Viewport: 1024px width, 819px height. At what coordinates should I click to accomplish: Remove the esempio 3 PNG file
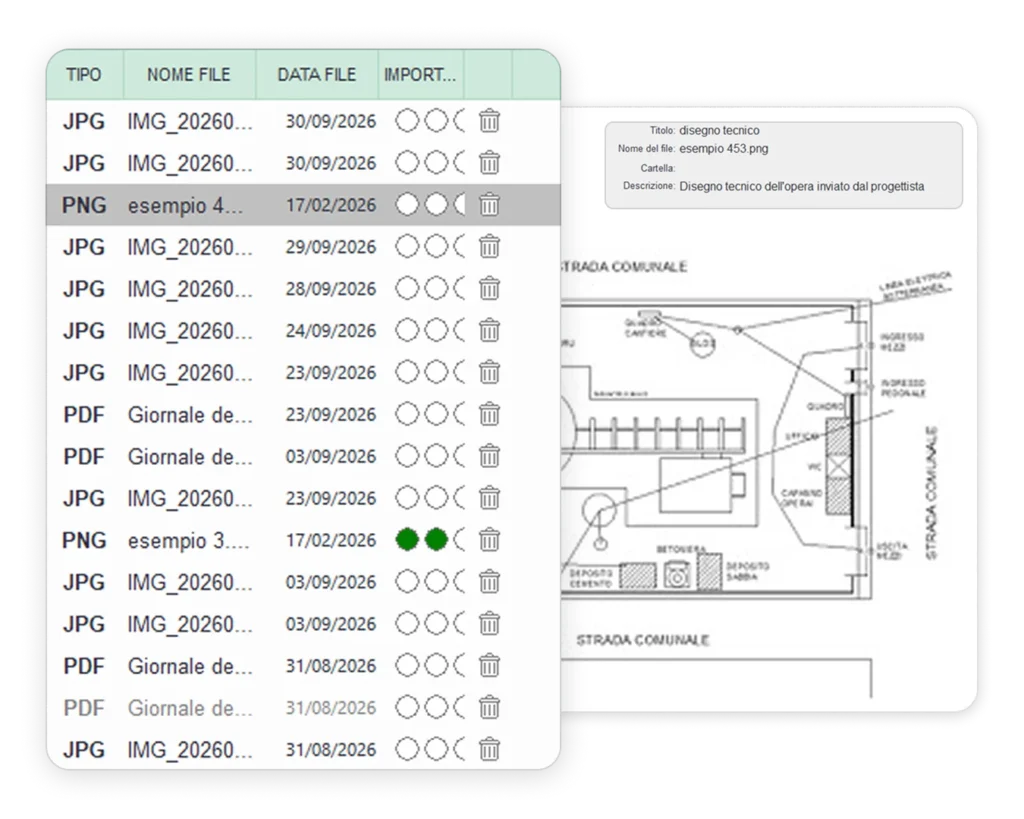click(x=489, y=540)
